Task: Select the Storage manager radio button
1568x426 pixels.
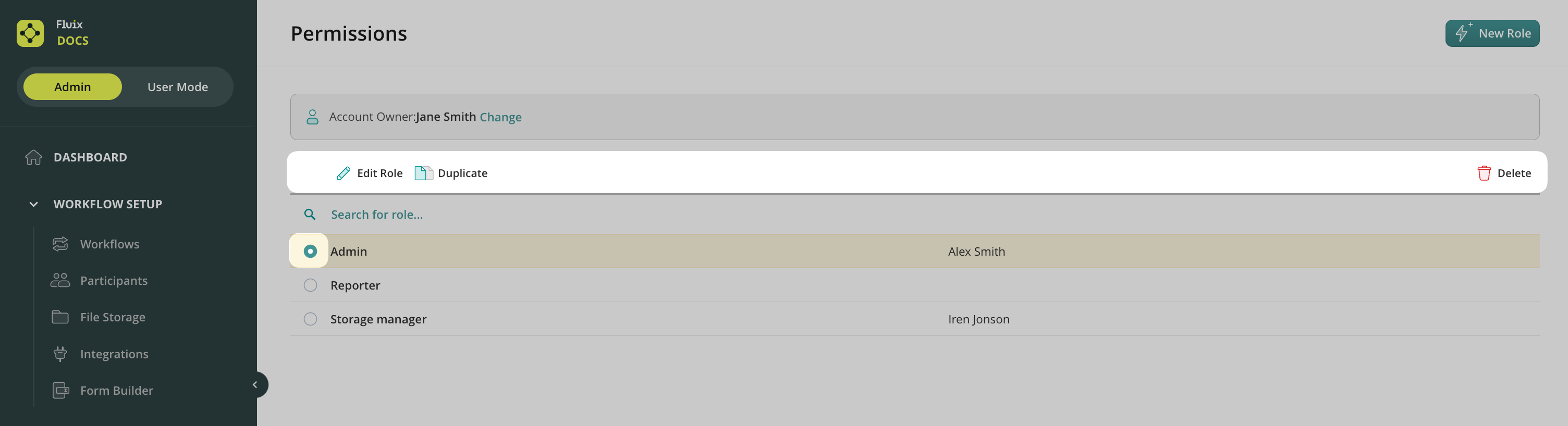Action: point(311,320)
